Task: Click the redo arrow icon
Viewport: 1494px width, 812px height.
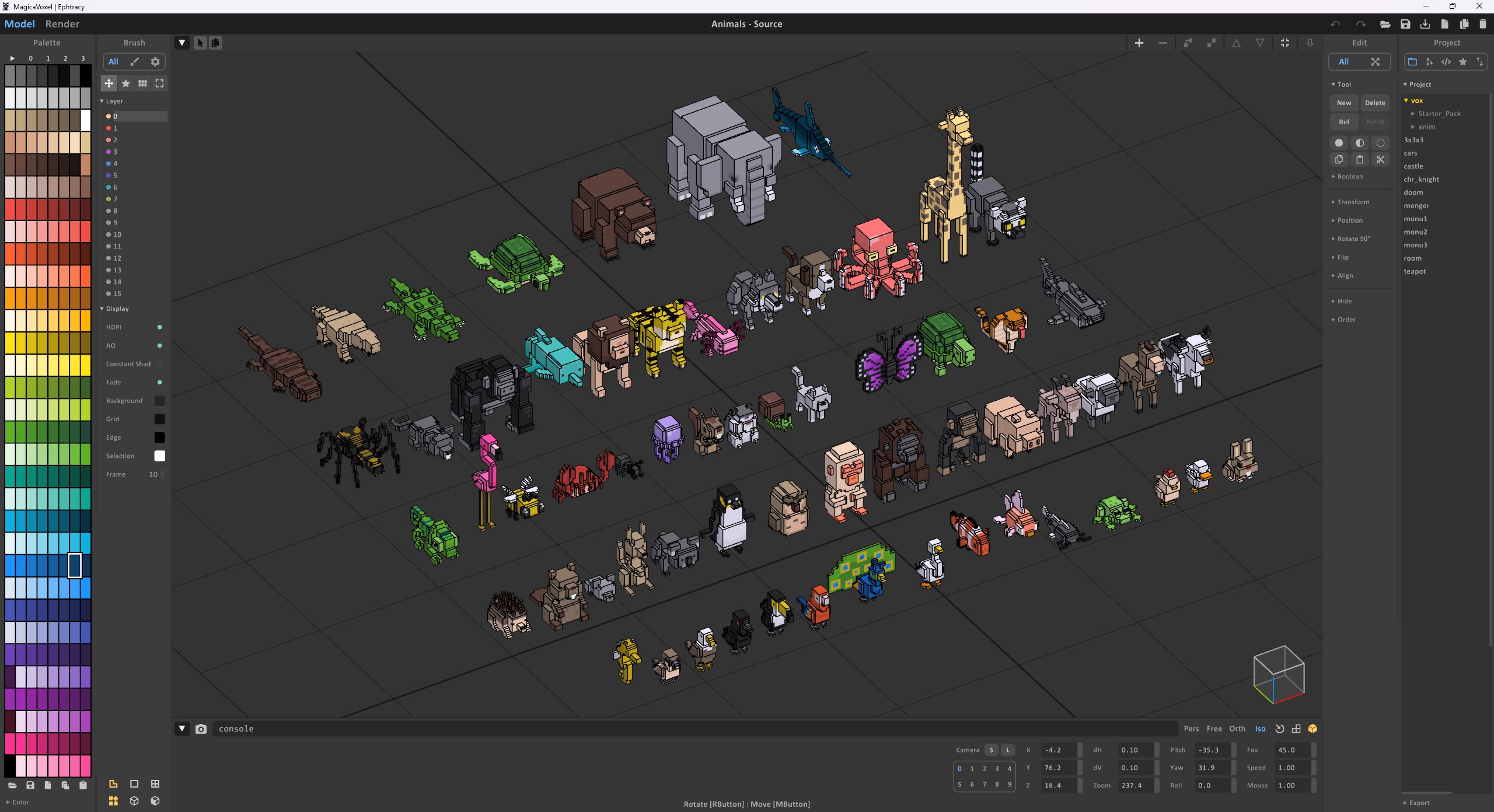Action: 1360,24
